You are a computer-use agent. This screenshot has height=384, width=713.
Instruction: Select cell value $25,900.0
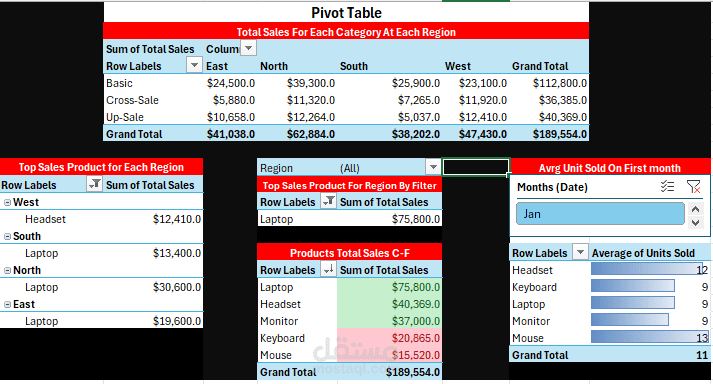click(416, 83)
